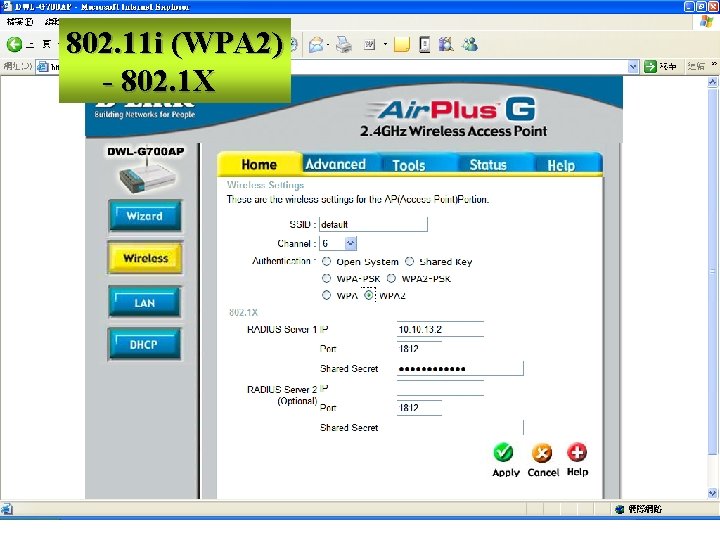
Task: Click the SSID input field
Action: pos(373,225)
